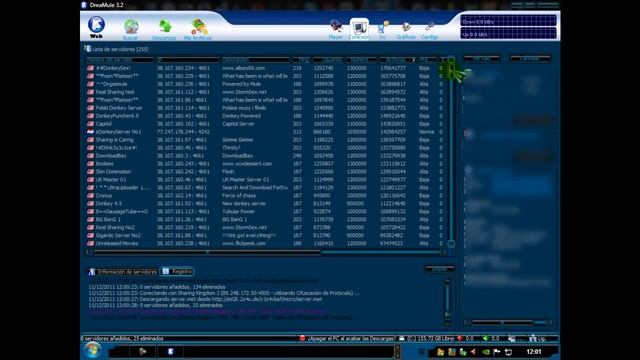
Task: Click the green download speed status icon
Action: point(485,338)
